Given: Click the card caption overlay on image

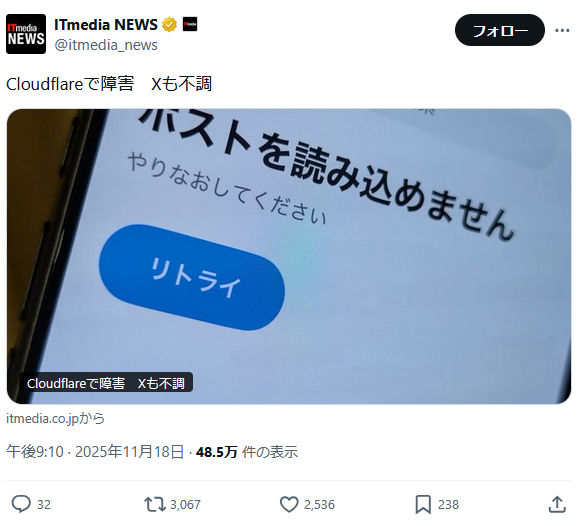Looking at the screenshot, I should 106,383.
